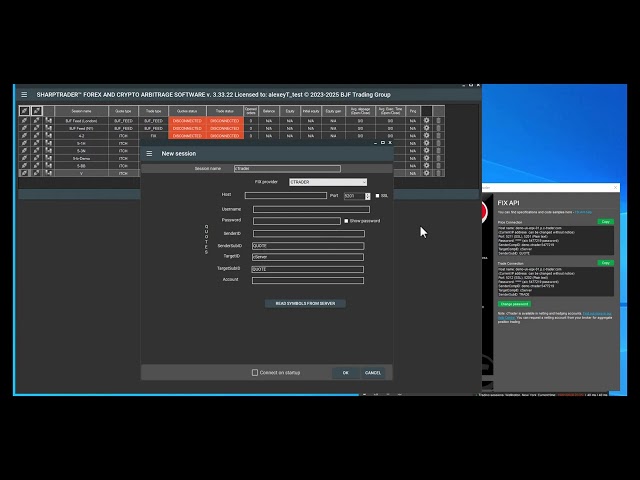The image size is (640, 480).
Task: Delete BJF Feed (NY) session with trash icon
Action: (439, 128)
